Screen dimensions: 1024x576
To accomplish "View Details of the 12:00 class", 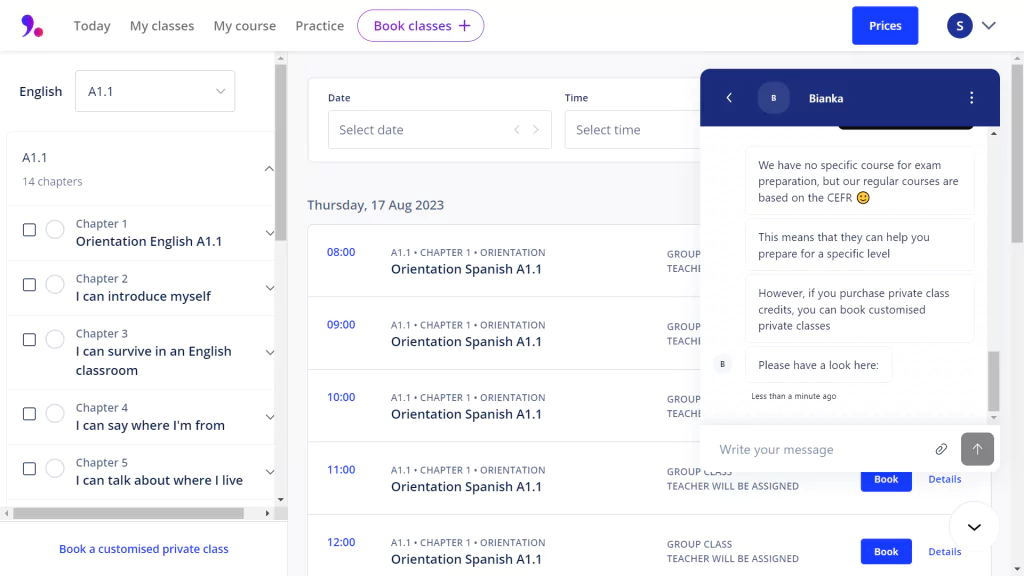I will pyautogui.click(x=944, y=552).
